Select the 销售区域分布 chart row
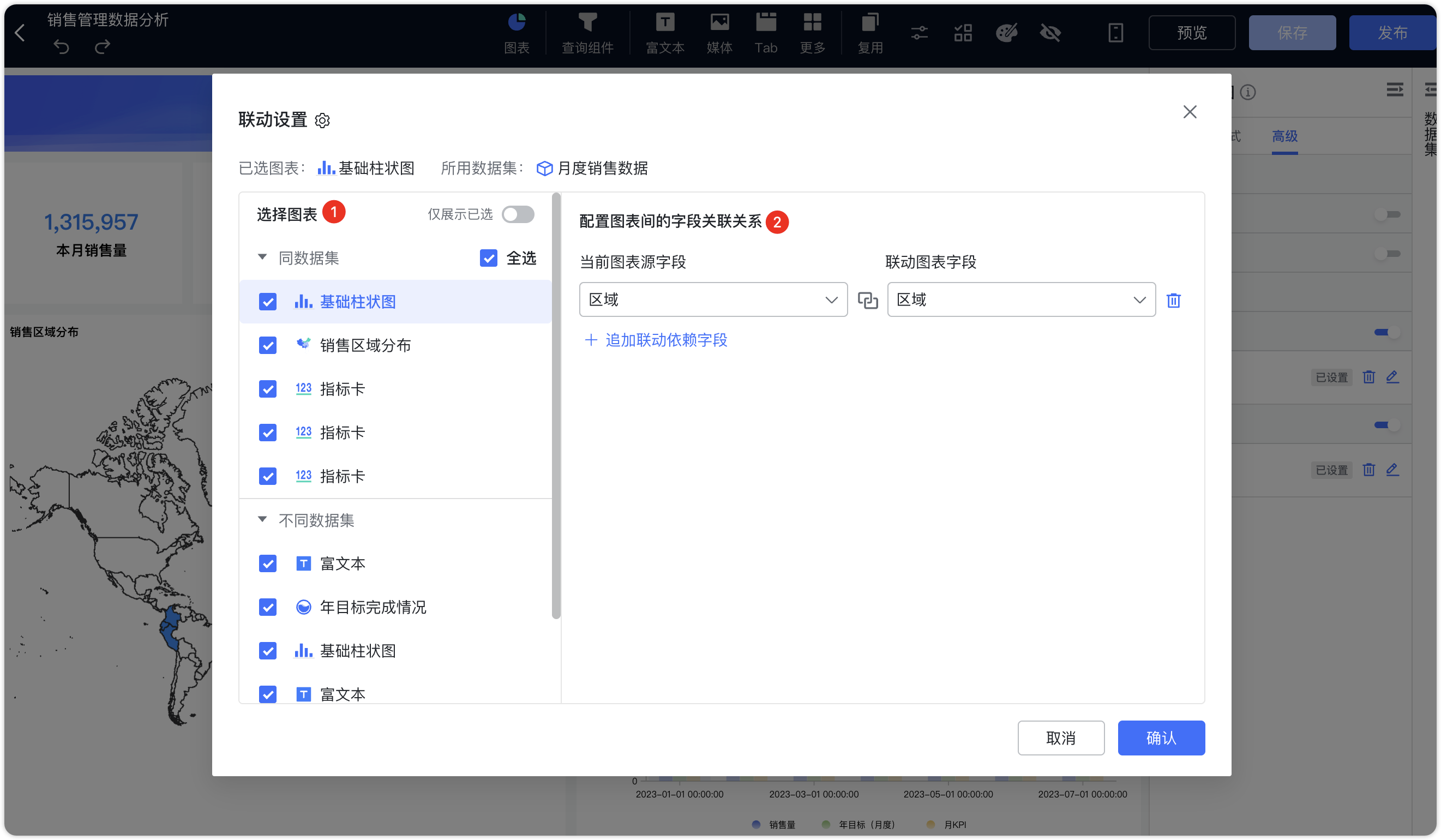 (395, 345)
